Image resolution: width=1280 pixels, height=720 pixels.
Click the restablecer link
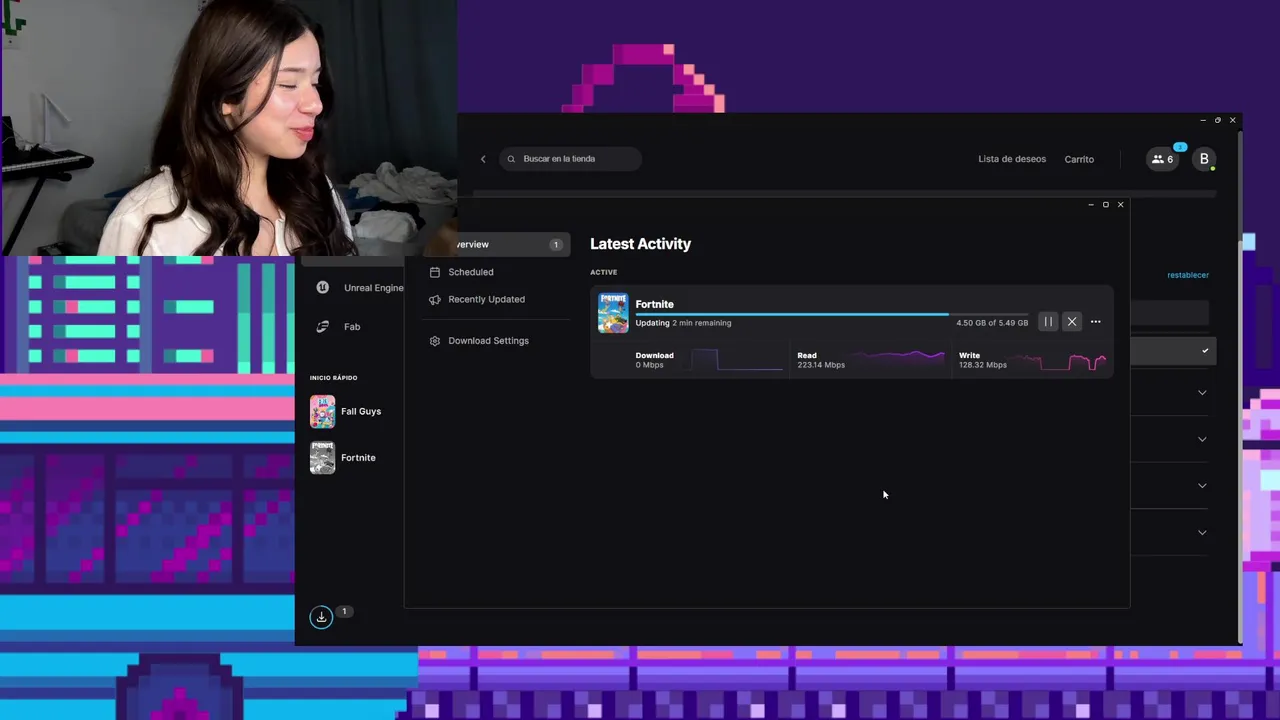coord(1188,275)
